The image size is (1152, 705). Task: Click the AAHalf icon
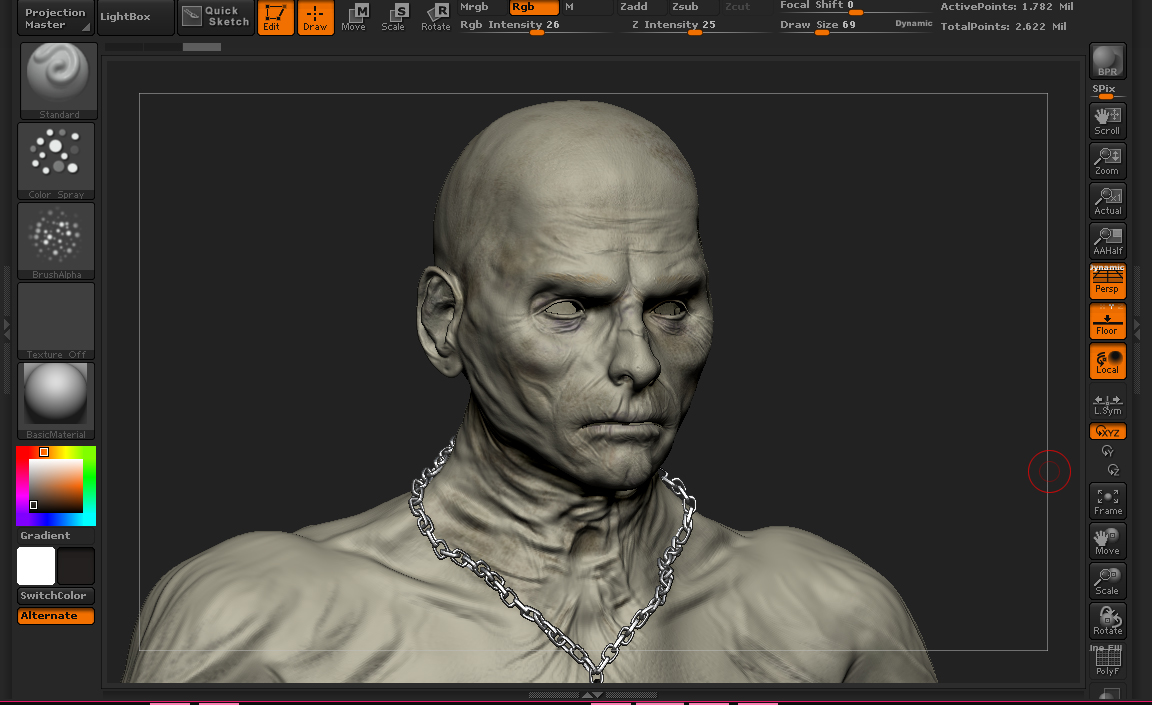(1107, 240)
